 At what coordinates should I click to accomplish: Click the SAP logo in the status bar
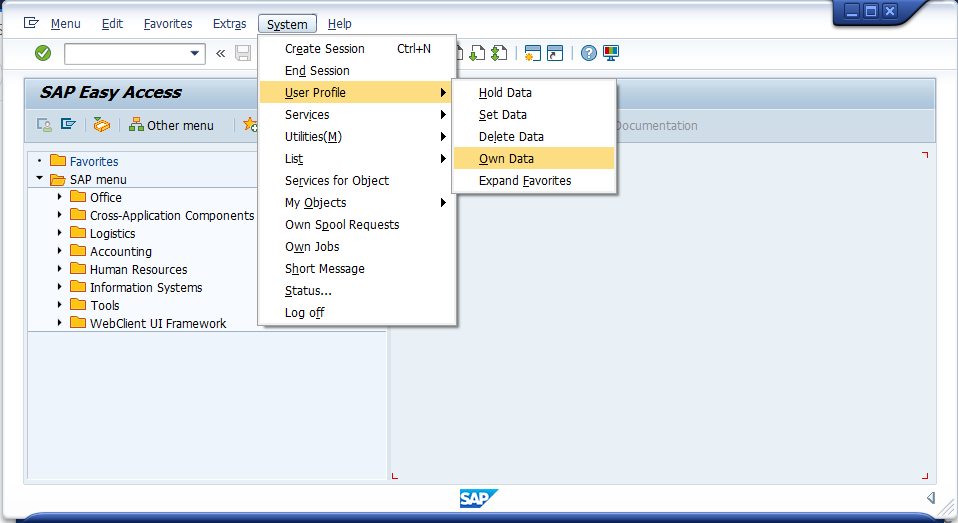tap(478, 499)
